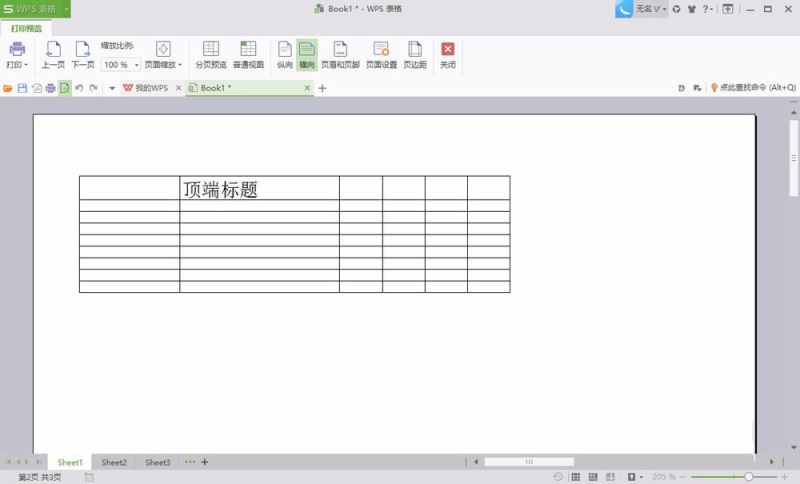Show more sheets via green dots

[190, 462]
